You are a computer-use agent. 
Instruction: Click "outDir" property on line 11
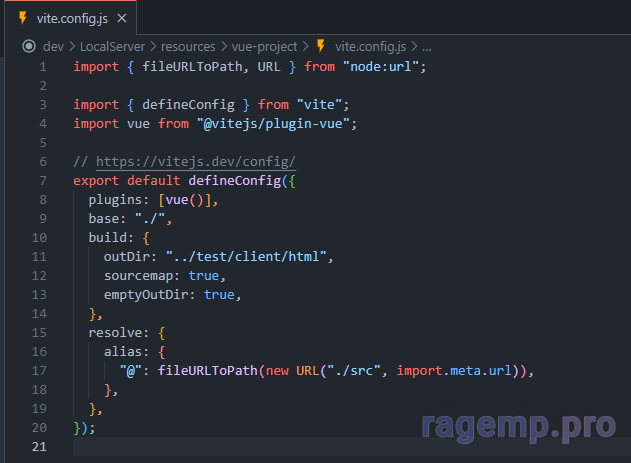pyautogui.click(x=127, y=257)
